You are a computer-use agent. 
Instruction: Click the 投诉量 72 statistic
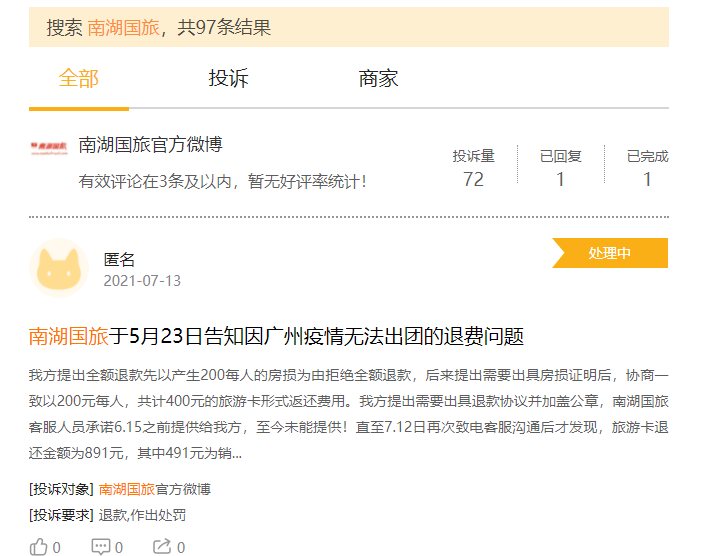473,168
